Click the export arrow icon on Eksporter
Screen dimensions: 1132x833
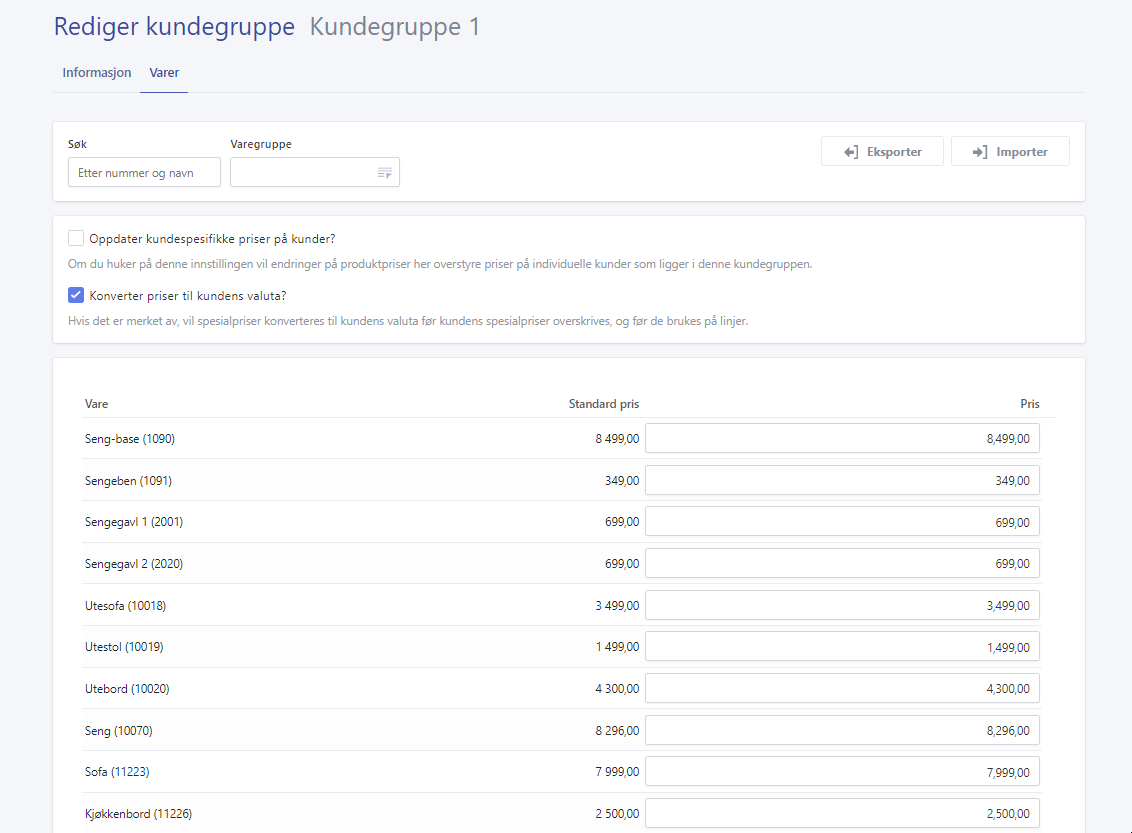(x=850, y=151)
